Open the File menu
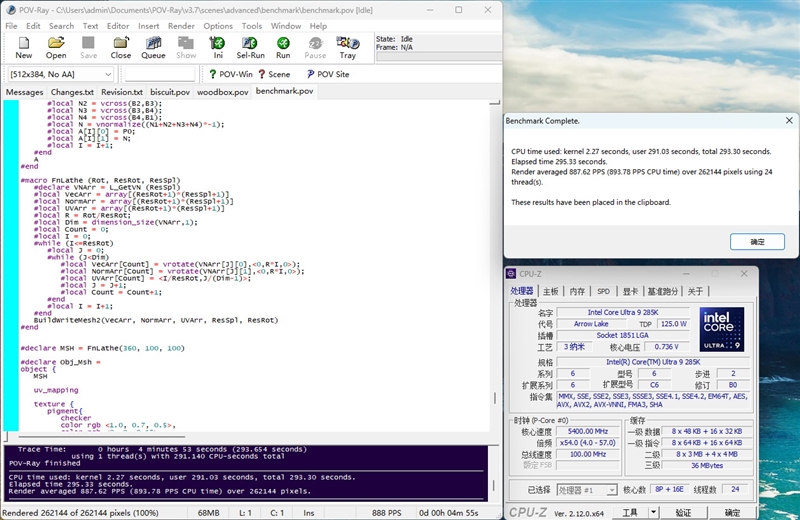 11,26
